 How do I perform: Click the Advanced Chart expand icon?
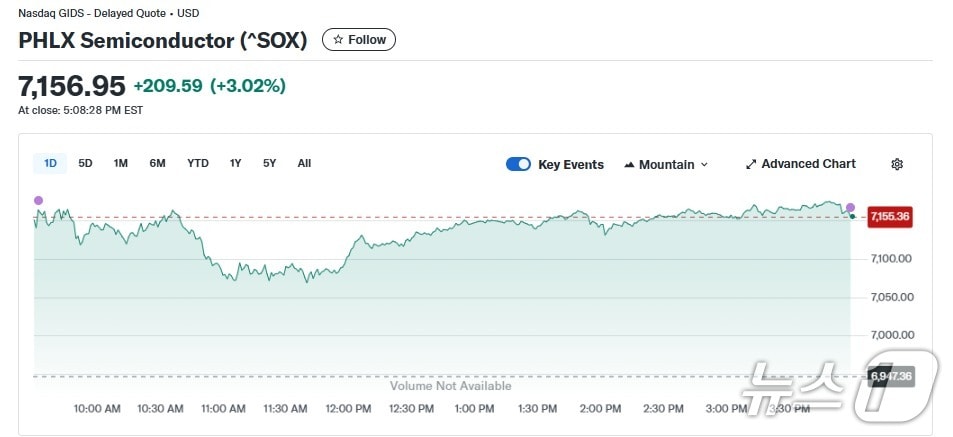pos(751,164)
